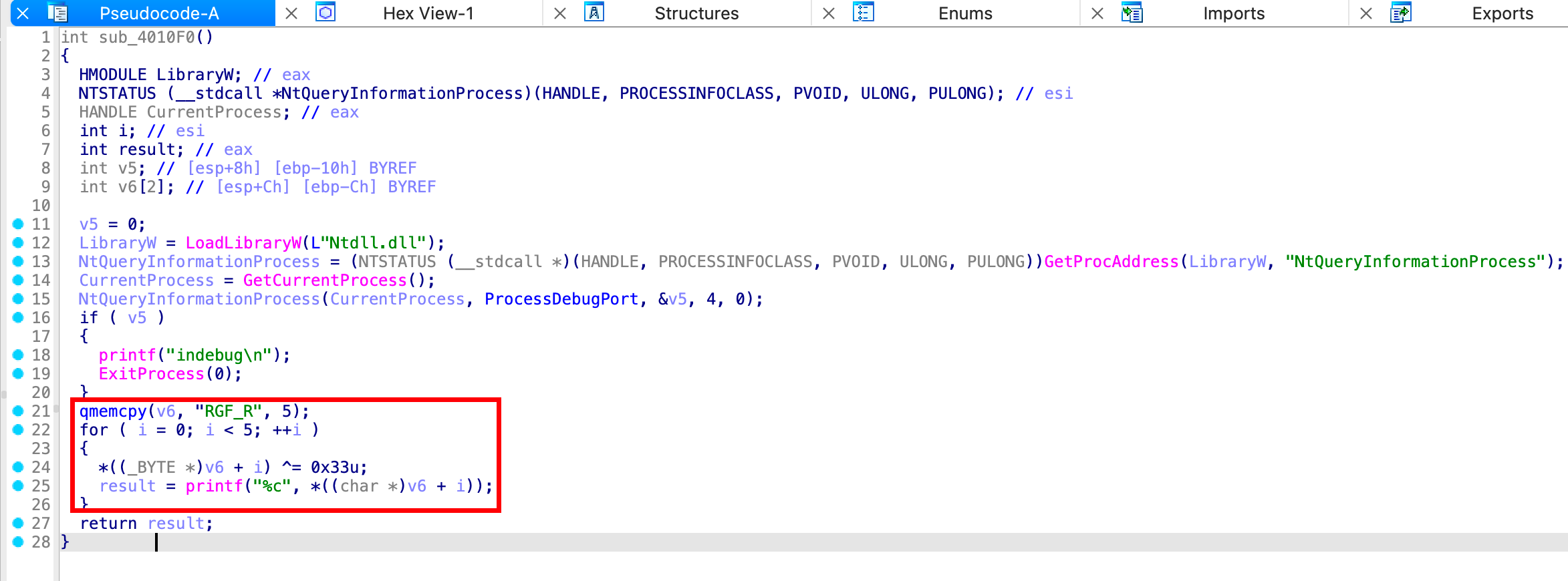The width and height of the screenshot is (1568, 581).
Task: Click the if keyword on line 16
Action: tap(89, 318)
